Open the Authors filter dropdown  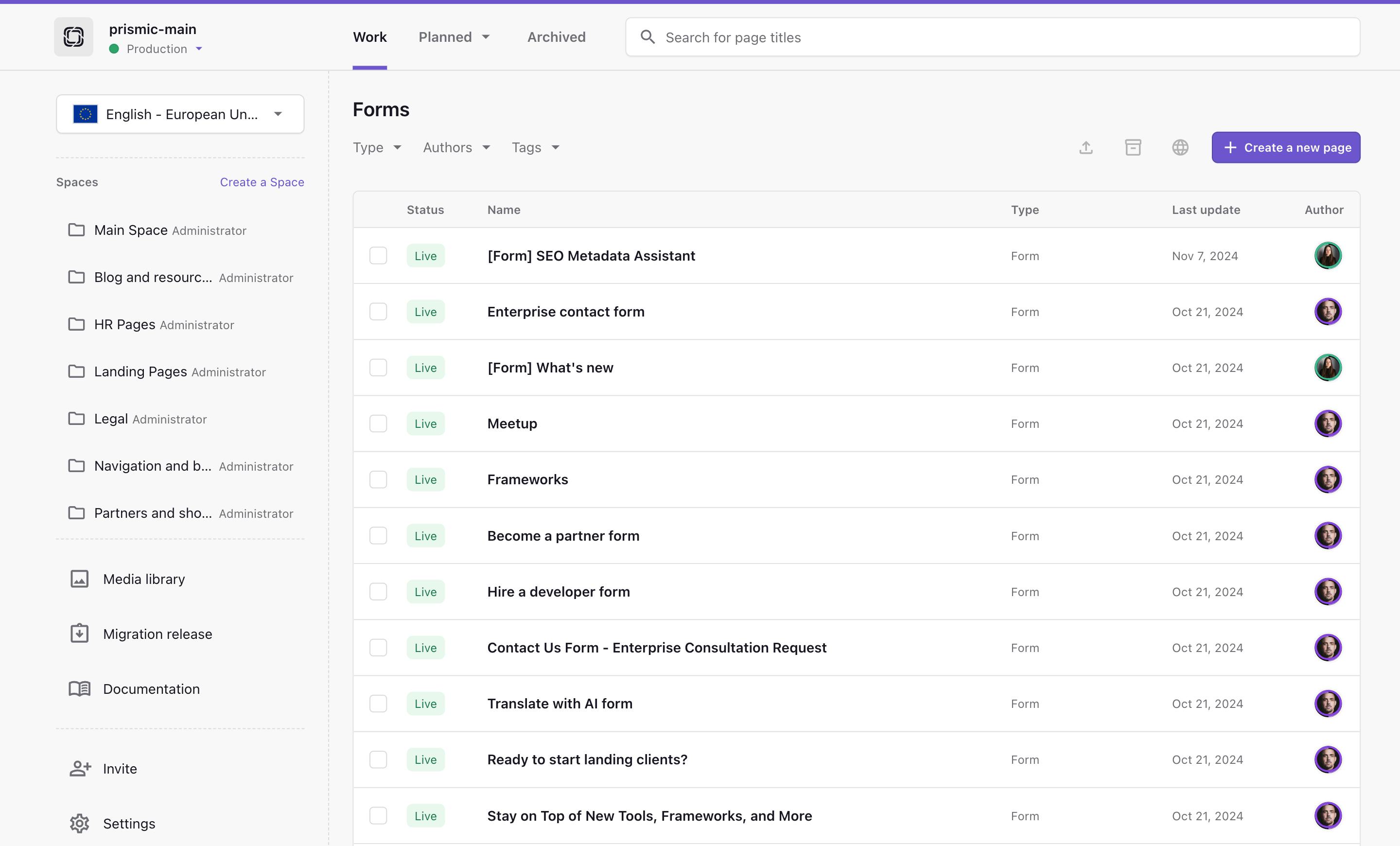click(x=456, y=148)
